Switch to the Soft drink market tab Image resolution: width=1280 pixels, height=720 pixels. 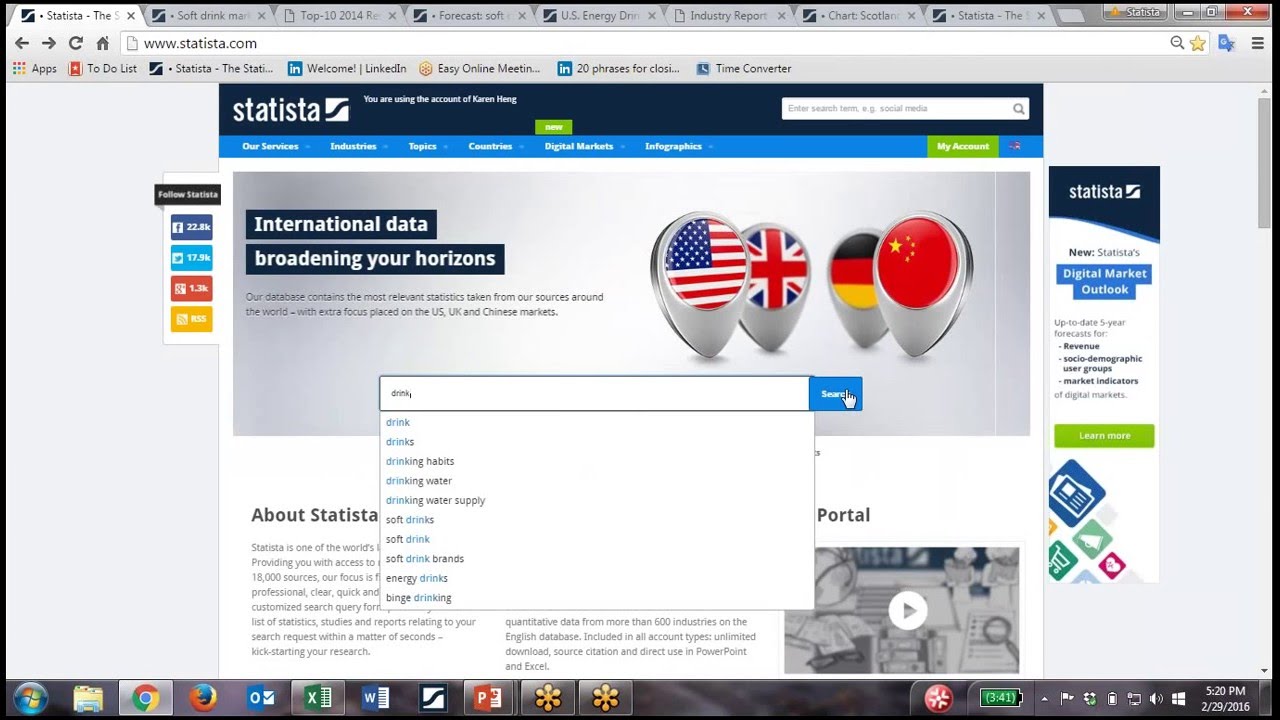point(208,16)
